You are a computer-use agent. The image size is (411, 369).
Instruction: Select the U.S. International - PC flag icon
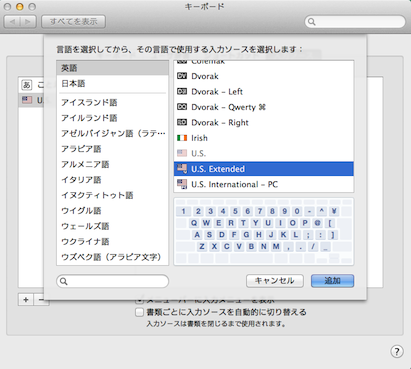(182, 184)
